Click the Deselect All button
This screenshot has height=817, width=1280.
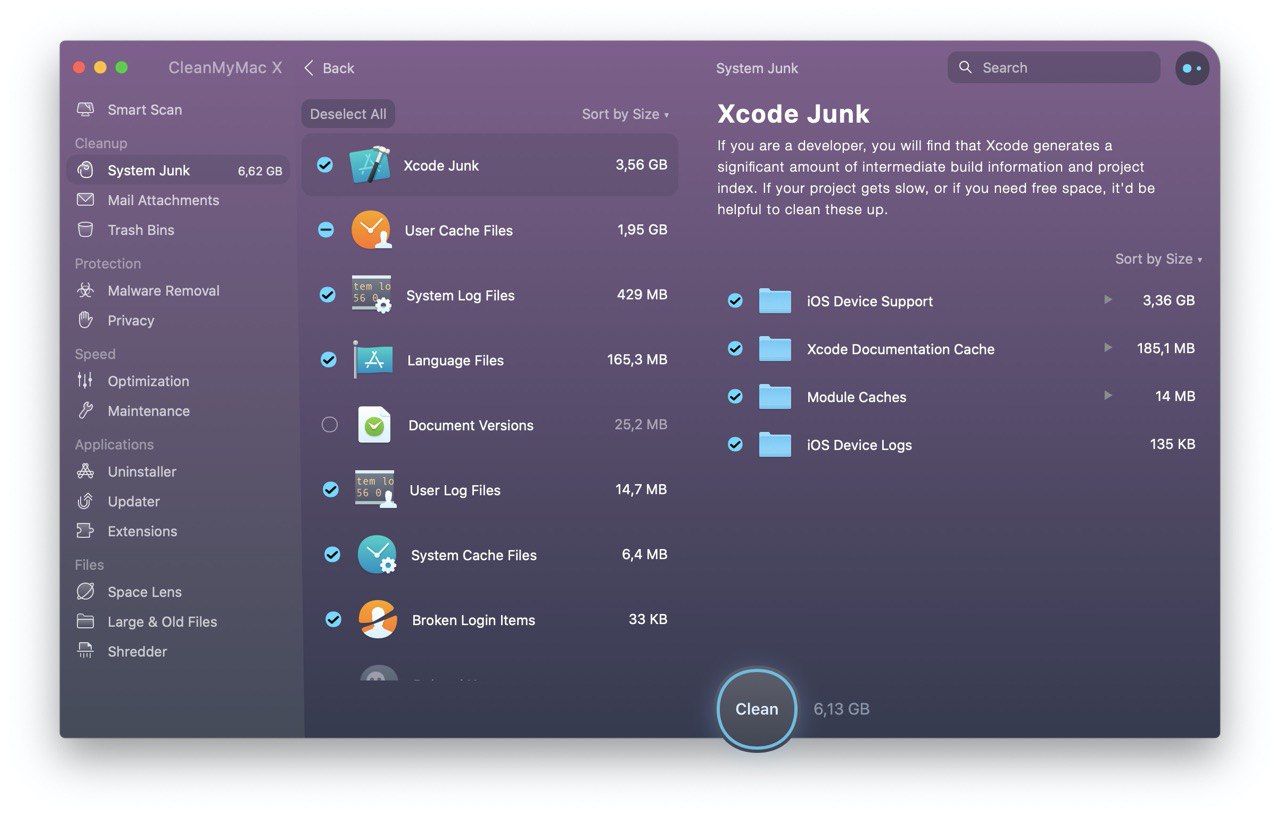(x=348, y=114)
